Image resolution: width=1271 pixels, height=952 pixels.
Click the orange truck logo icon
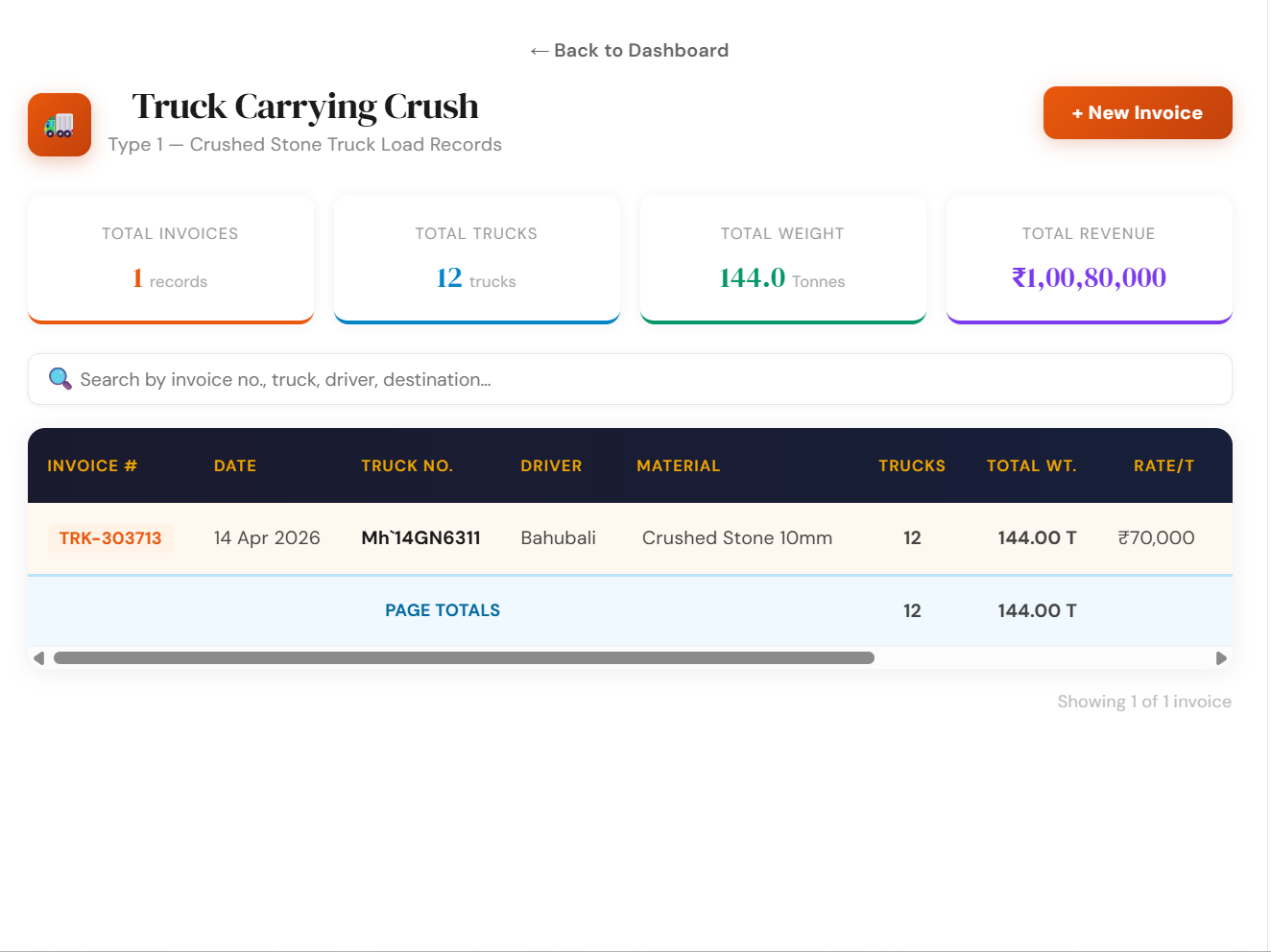60,125
